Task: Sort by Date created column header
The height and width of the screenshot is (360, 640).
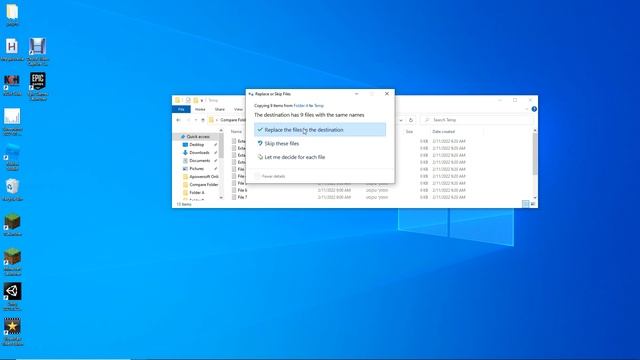Action: pyautogui.click(x=444, y=132)
